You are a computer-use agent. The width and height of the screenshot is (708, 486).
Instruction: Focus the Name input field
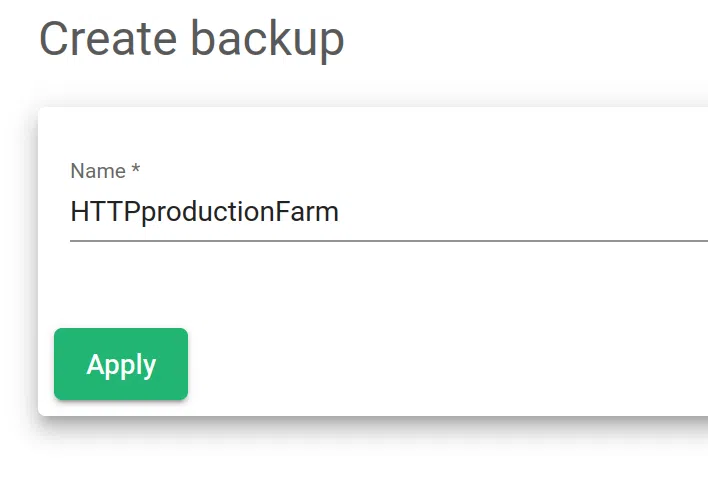coord(388,212)
